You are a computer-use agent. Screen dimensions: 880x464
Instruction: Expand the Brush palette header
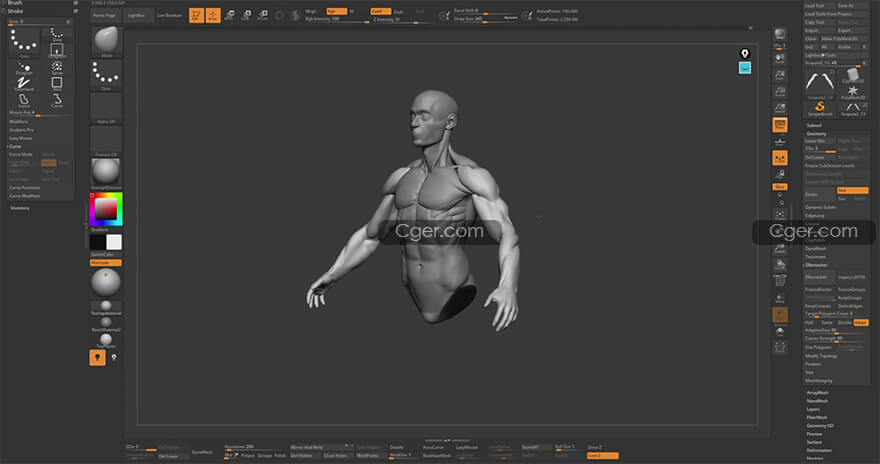click(15, 3)
